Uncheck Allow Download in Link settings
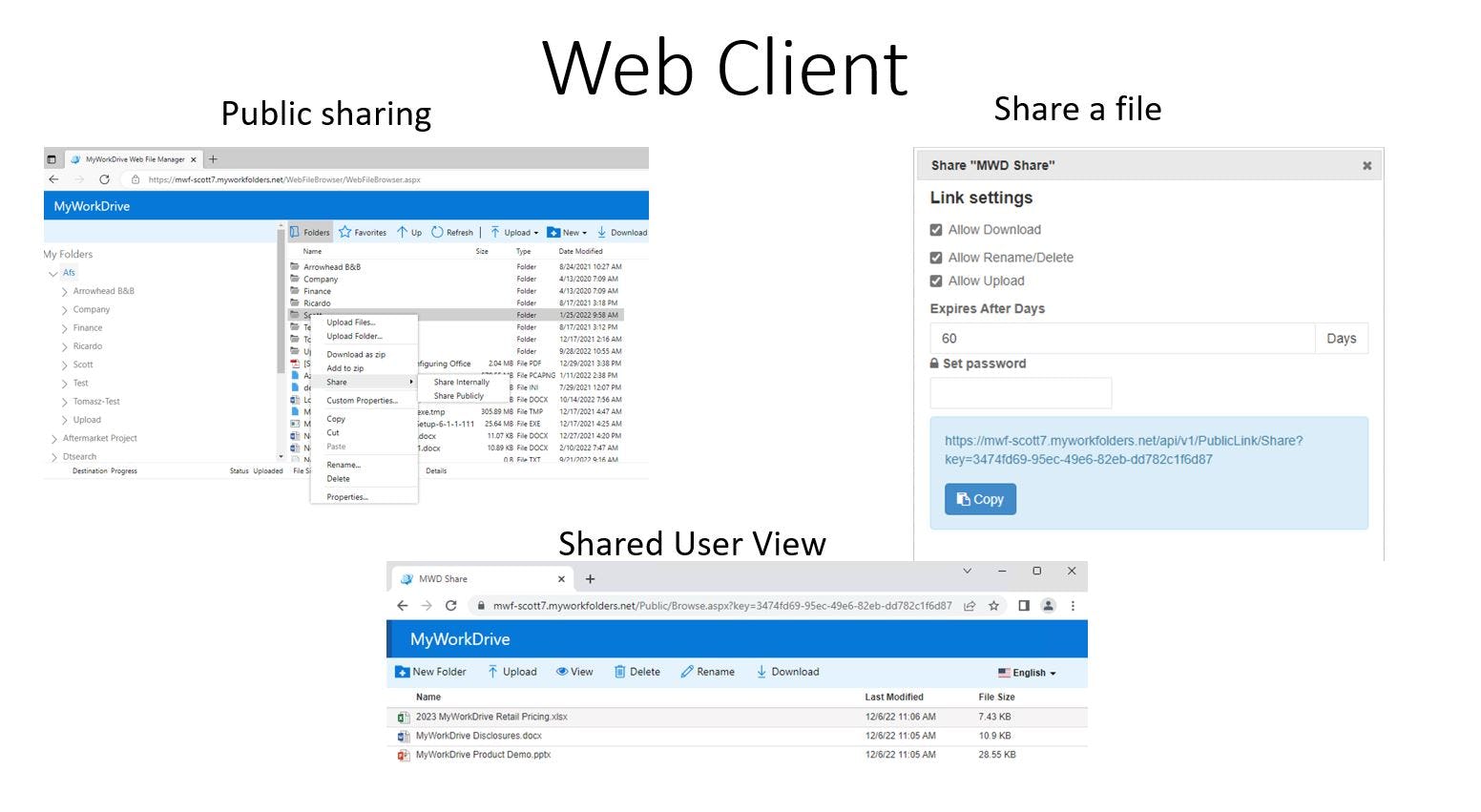The height and width of the screenshot is (812, 1481). coord(936,229)
